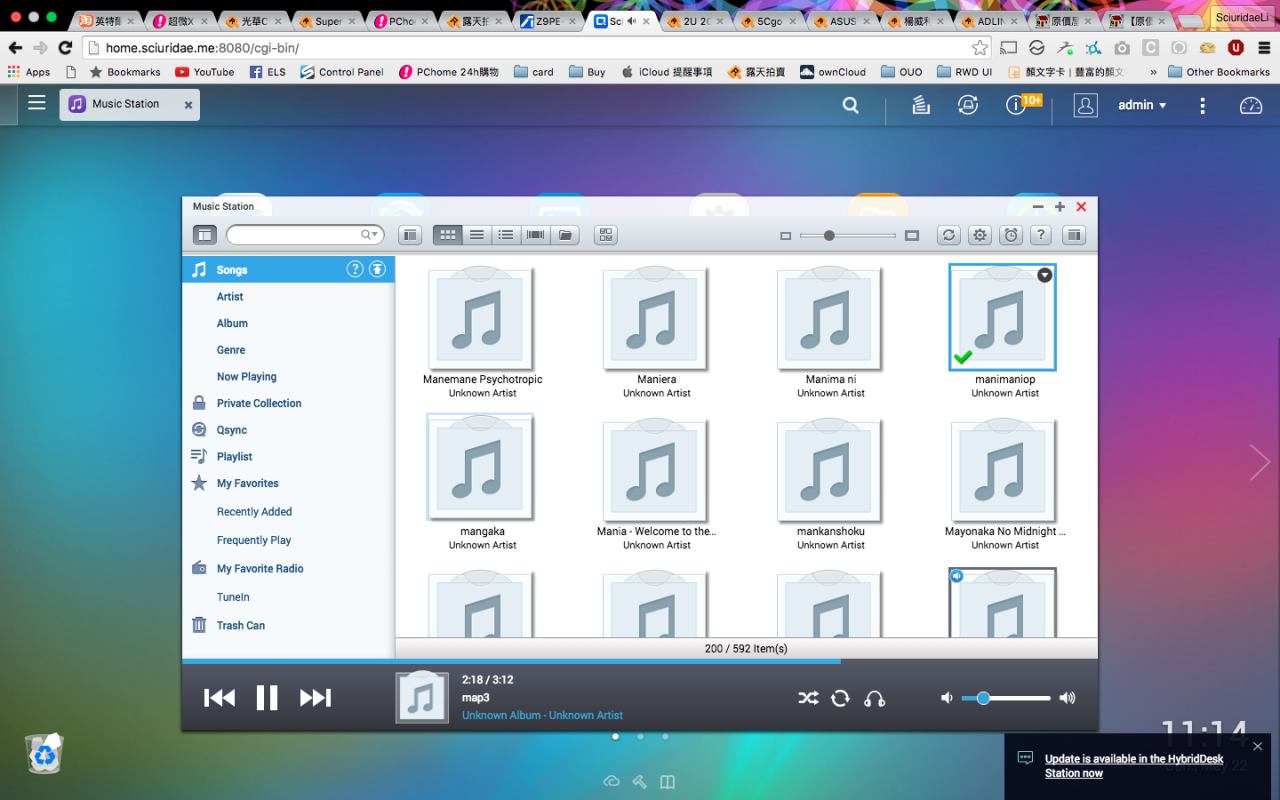
Task: Open Playlist in the sidebar
Action: (234, 457)
